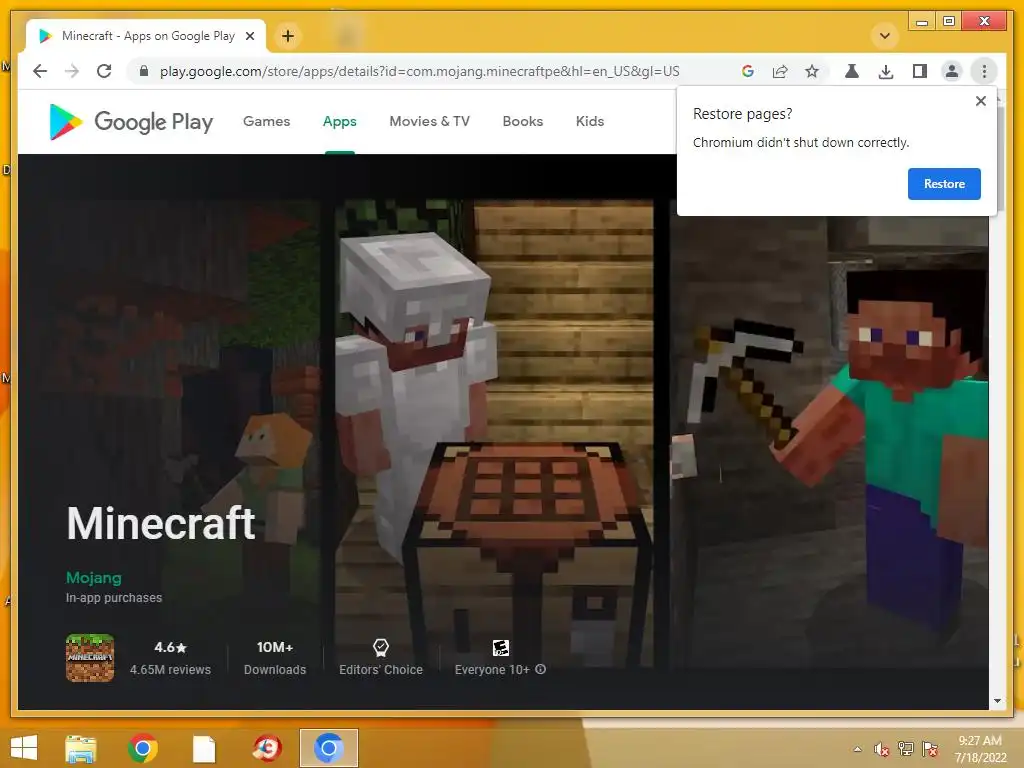Open the profile avatar menu
The width and height of the screenshot is (1024, 768).
[x=952, y=71]
